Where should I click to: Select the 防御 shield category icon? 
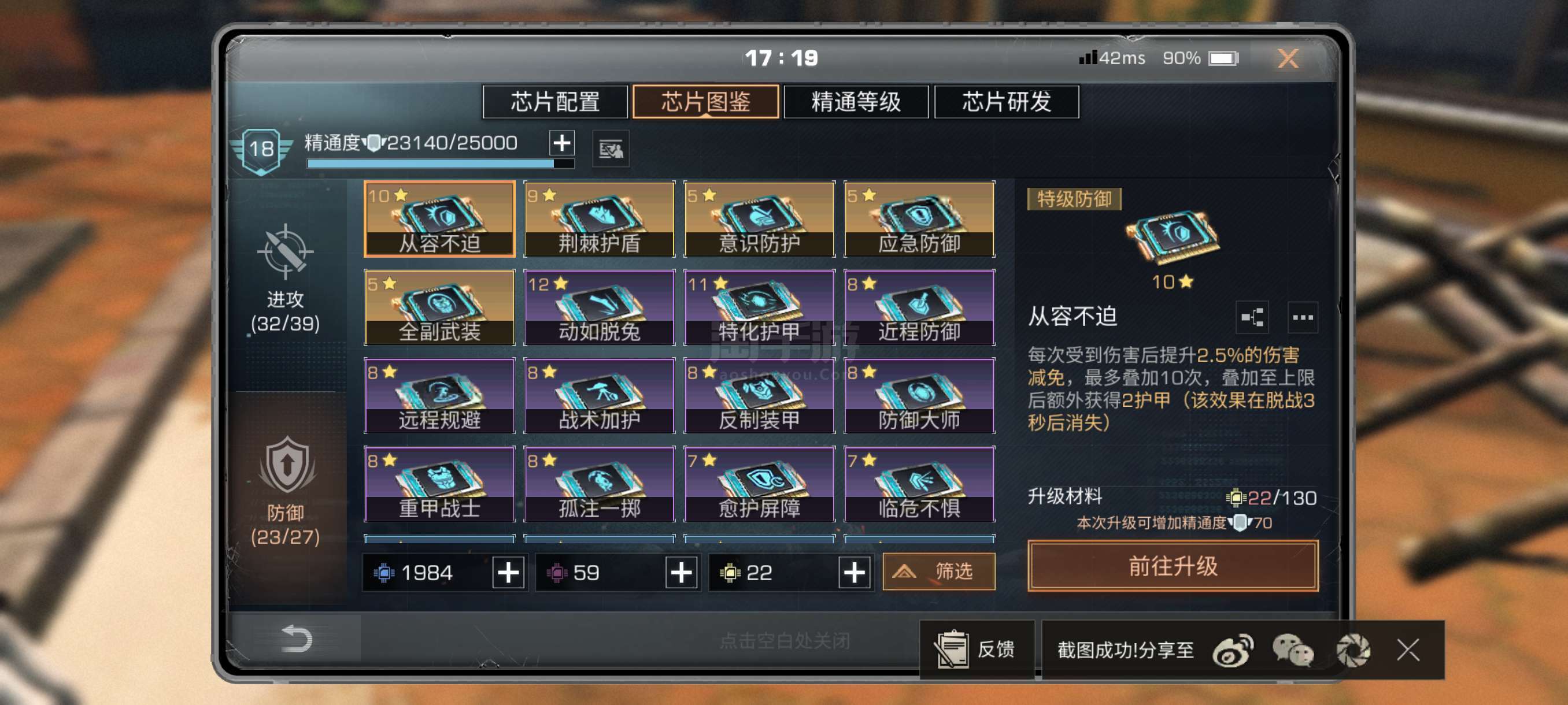pos(287,465)
